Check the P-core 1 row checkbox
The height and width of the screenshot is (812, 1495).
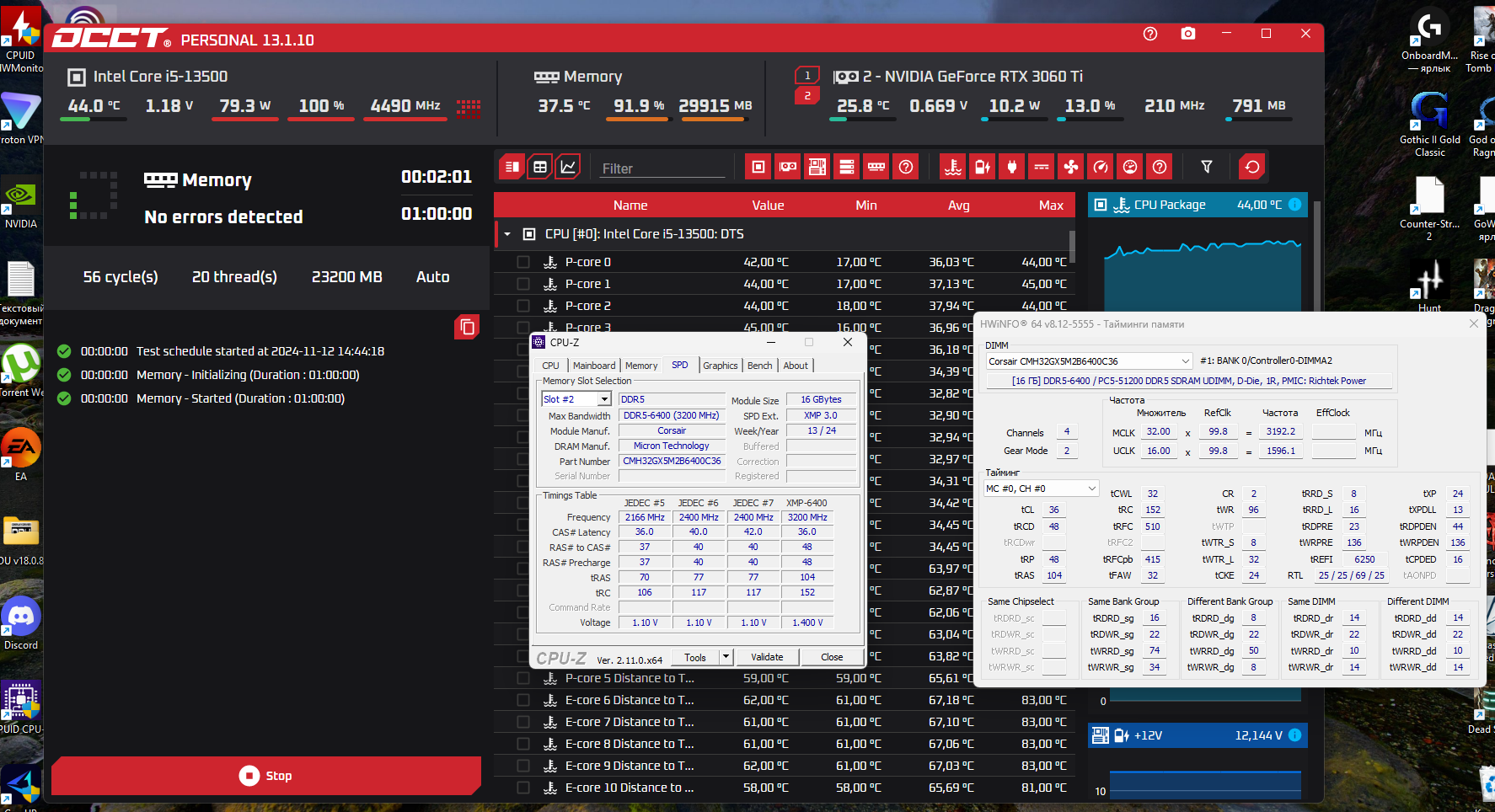pos(523,284)
